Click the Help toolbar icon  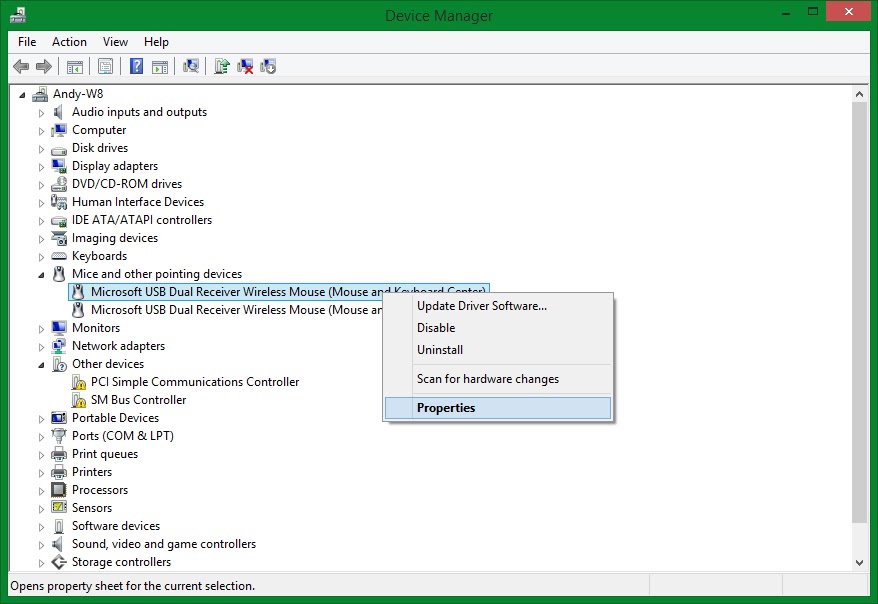[x=136, y=66]
